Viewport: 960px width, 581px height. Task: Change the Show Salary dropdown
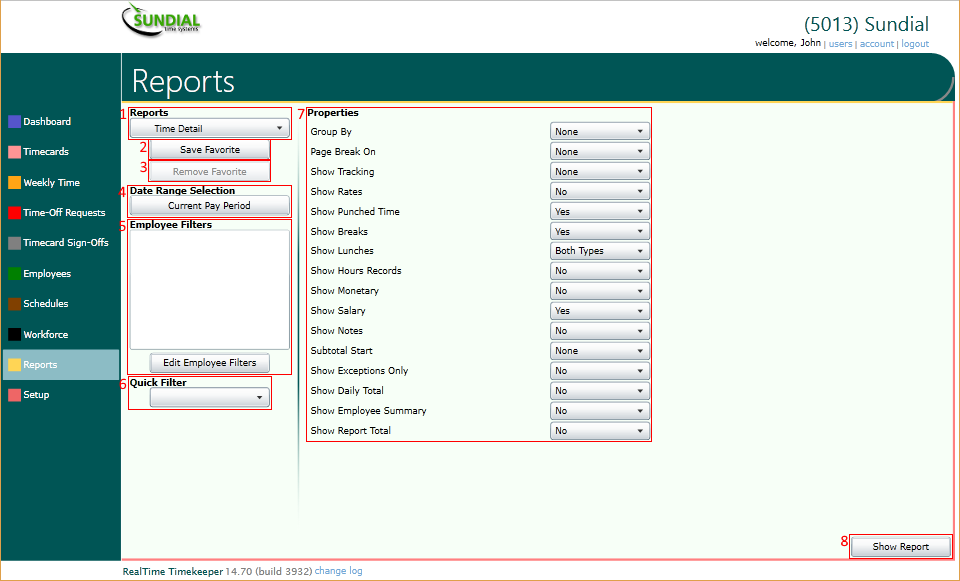[599, 310]
